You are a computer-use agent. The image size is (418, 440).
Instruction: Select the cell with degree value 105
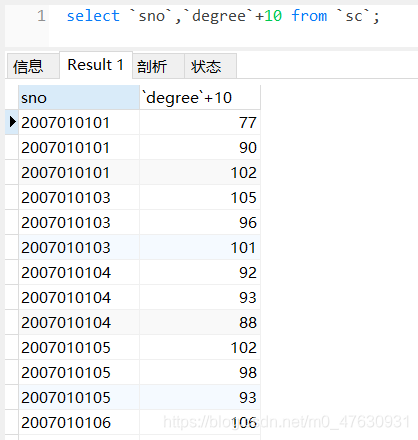[200, 197]
